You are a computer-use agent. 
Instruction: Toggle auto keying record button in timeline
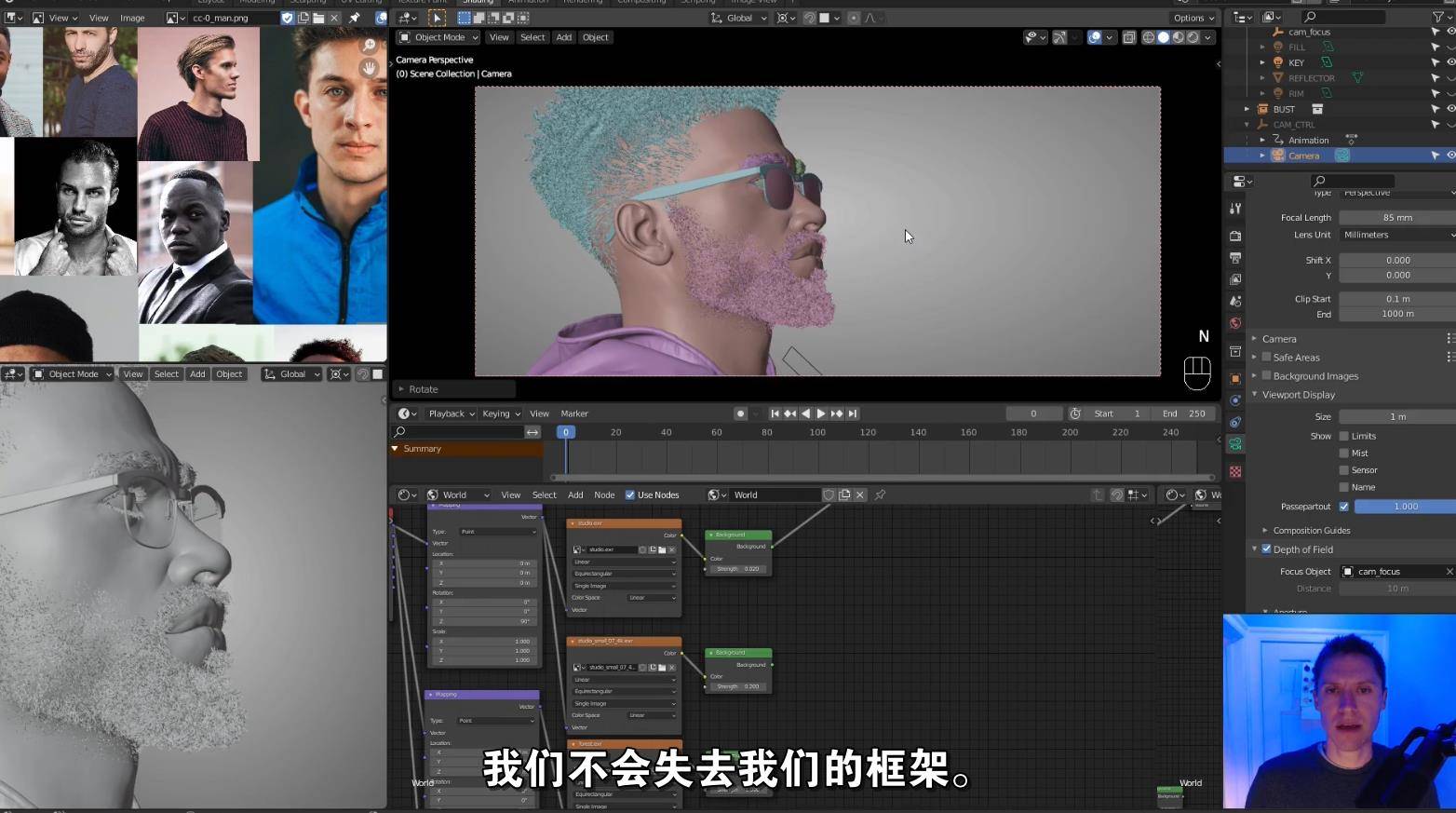tap(740, 413)
